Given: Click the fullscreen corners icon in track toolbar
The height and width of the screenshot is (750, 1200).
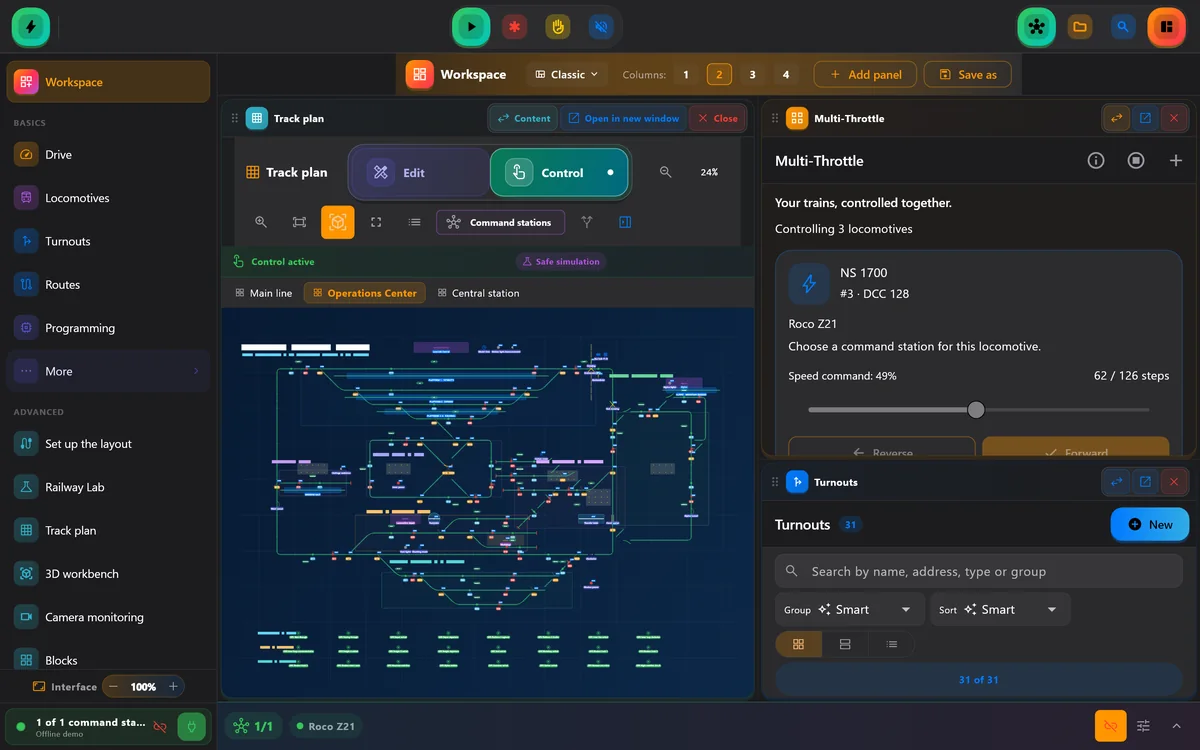Looking at the screenshot, I should coord(376,222).
